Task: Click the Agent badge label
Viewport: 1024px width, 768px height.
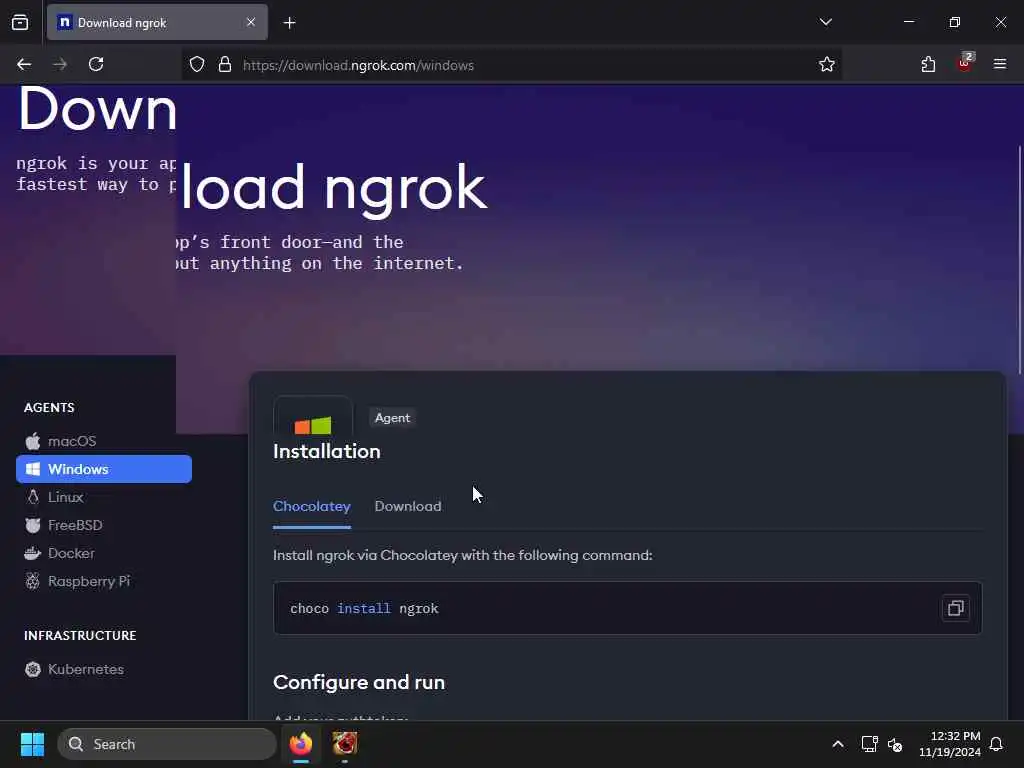Action: click(392, 418)
